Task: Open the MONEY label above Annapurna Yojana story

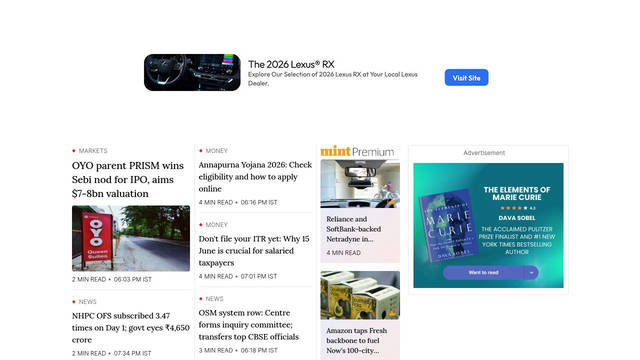Action: (216, 151)
